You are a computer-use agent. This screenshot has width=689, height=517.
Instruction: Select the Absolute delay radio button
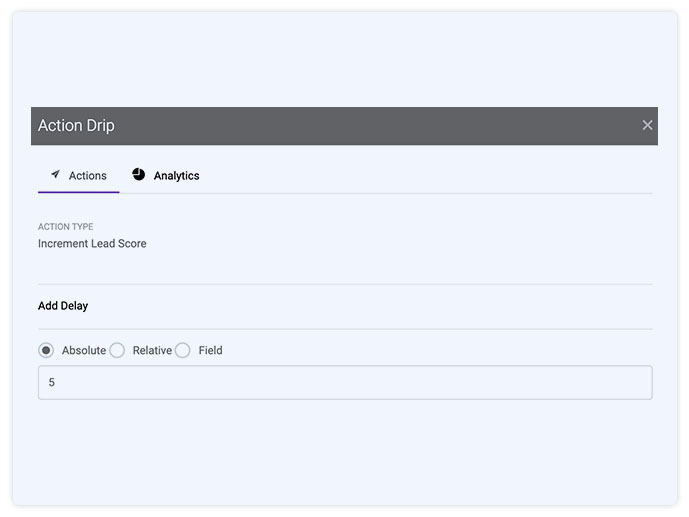[x=46, y=350]
